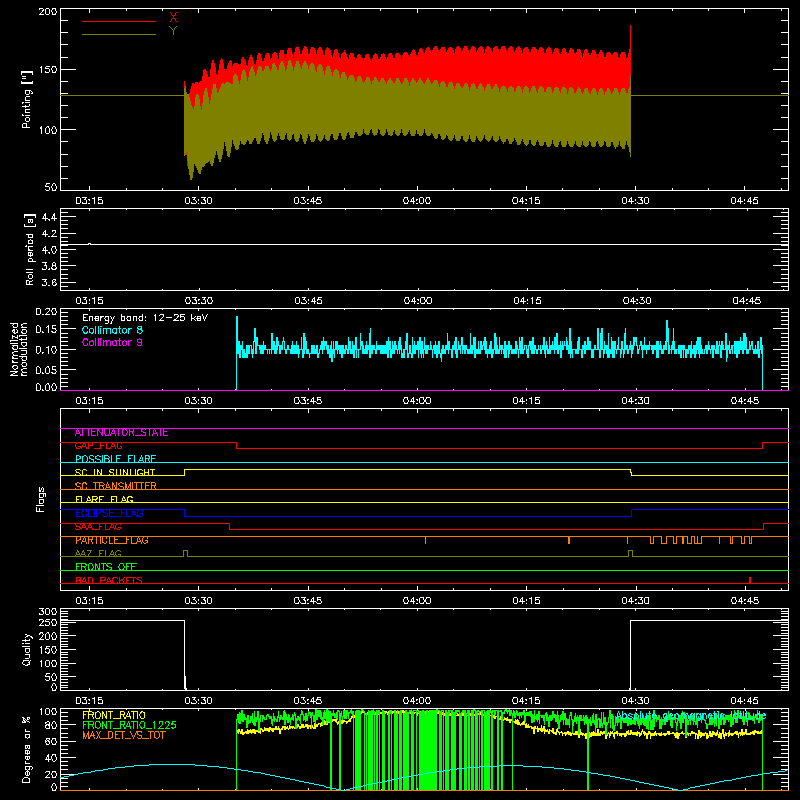Click the olive Y legend line
This screenshot has height=800, width=800.
tap(119, 34)
